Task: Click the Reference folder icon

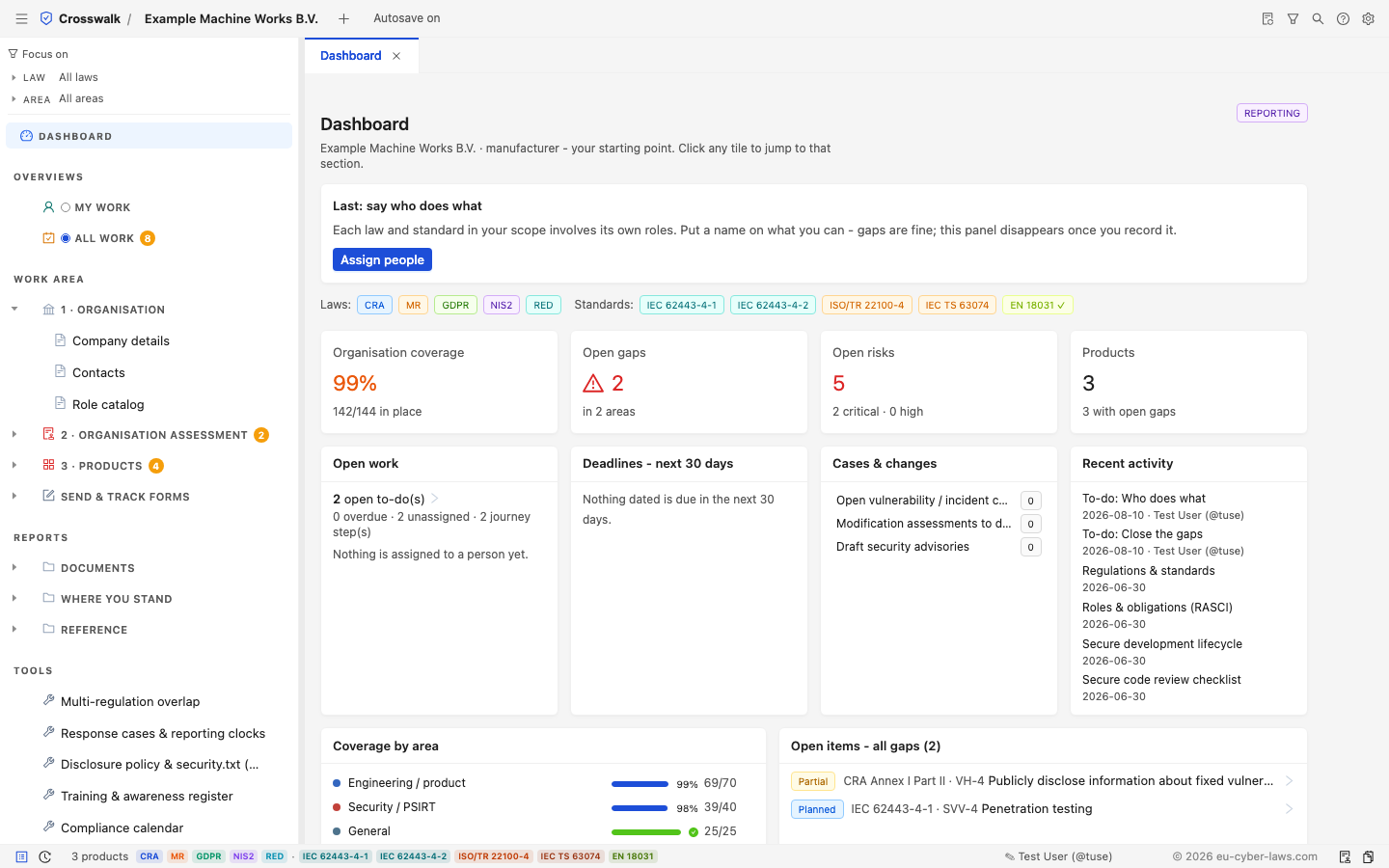Action: [x=48, y=629]
